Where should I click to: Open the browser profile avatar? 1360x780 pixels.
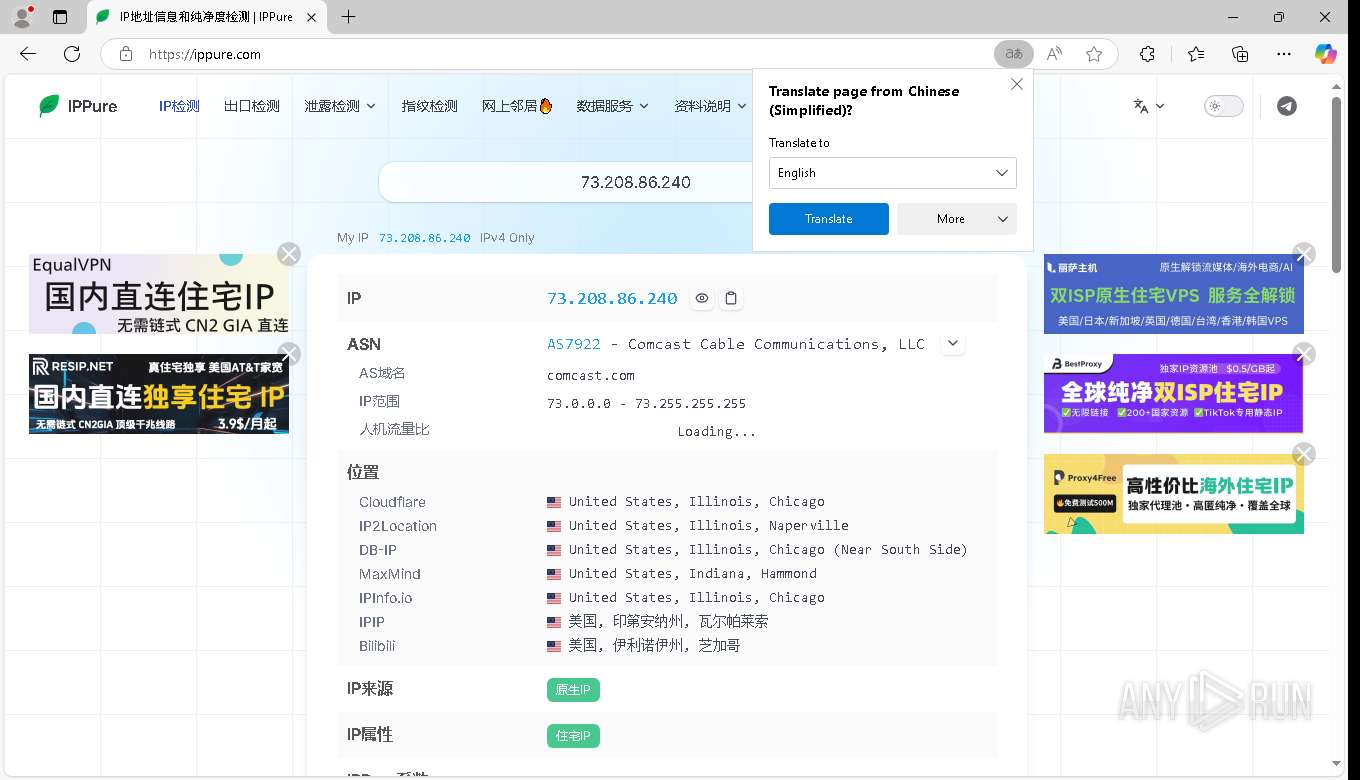coord(21,16)
